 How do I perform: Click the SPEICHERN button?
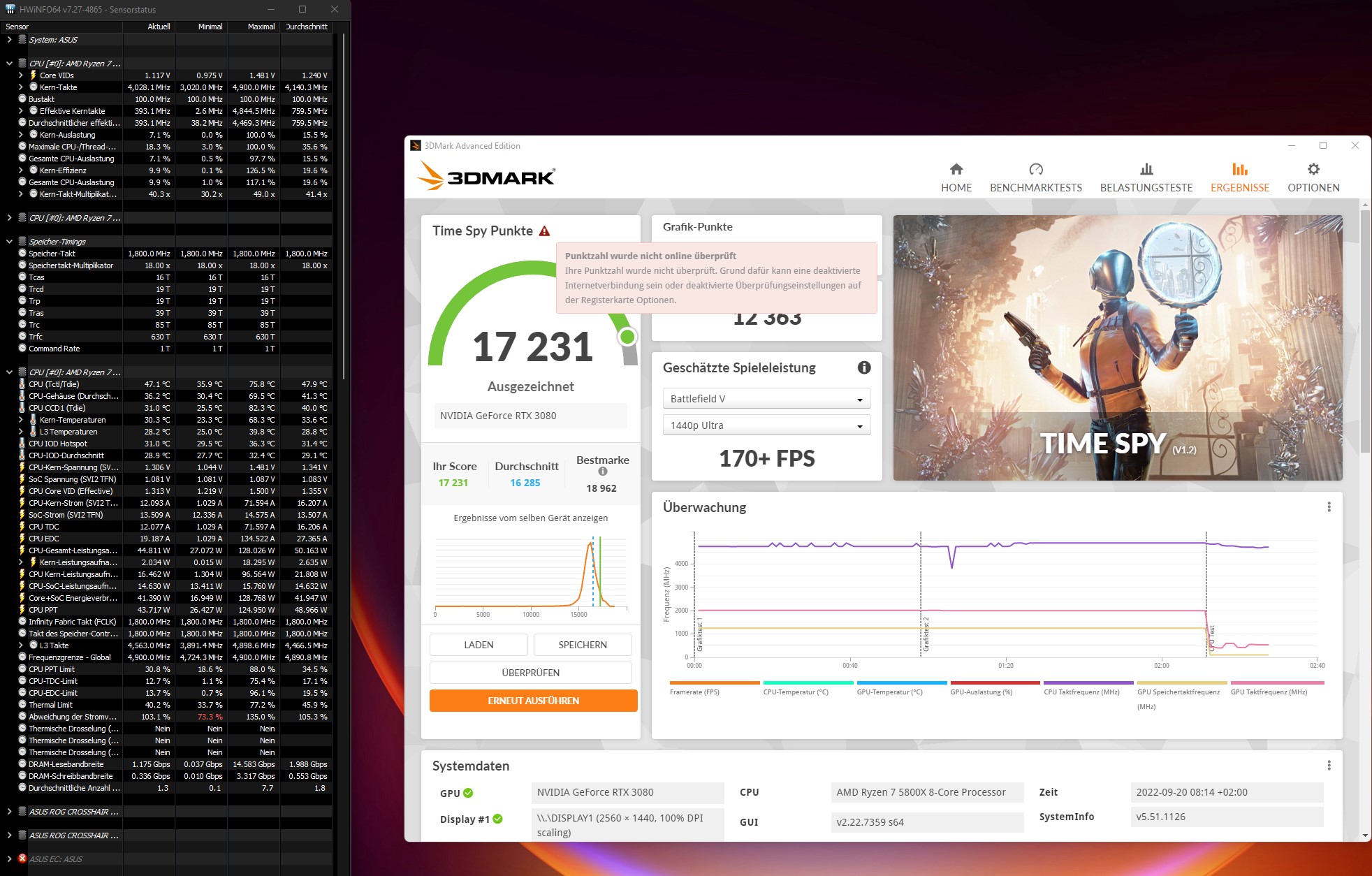pyautogui.click(x=583, y=645)
